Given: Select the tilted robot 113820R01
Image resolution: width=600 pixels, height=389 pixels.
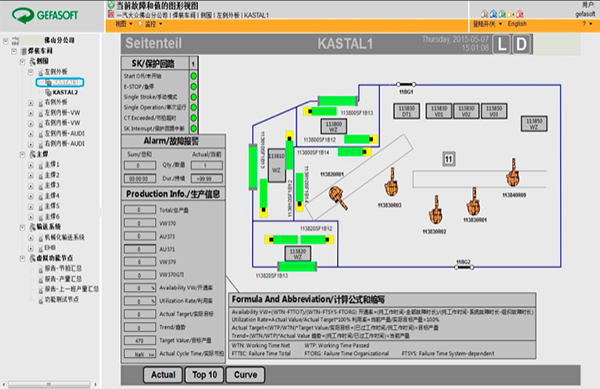Looking at the screenshot, I should 338,197.
